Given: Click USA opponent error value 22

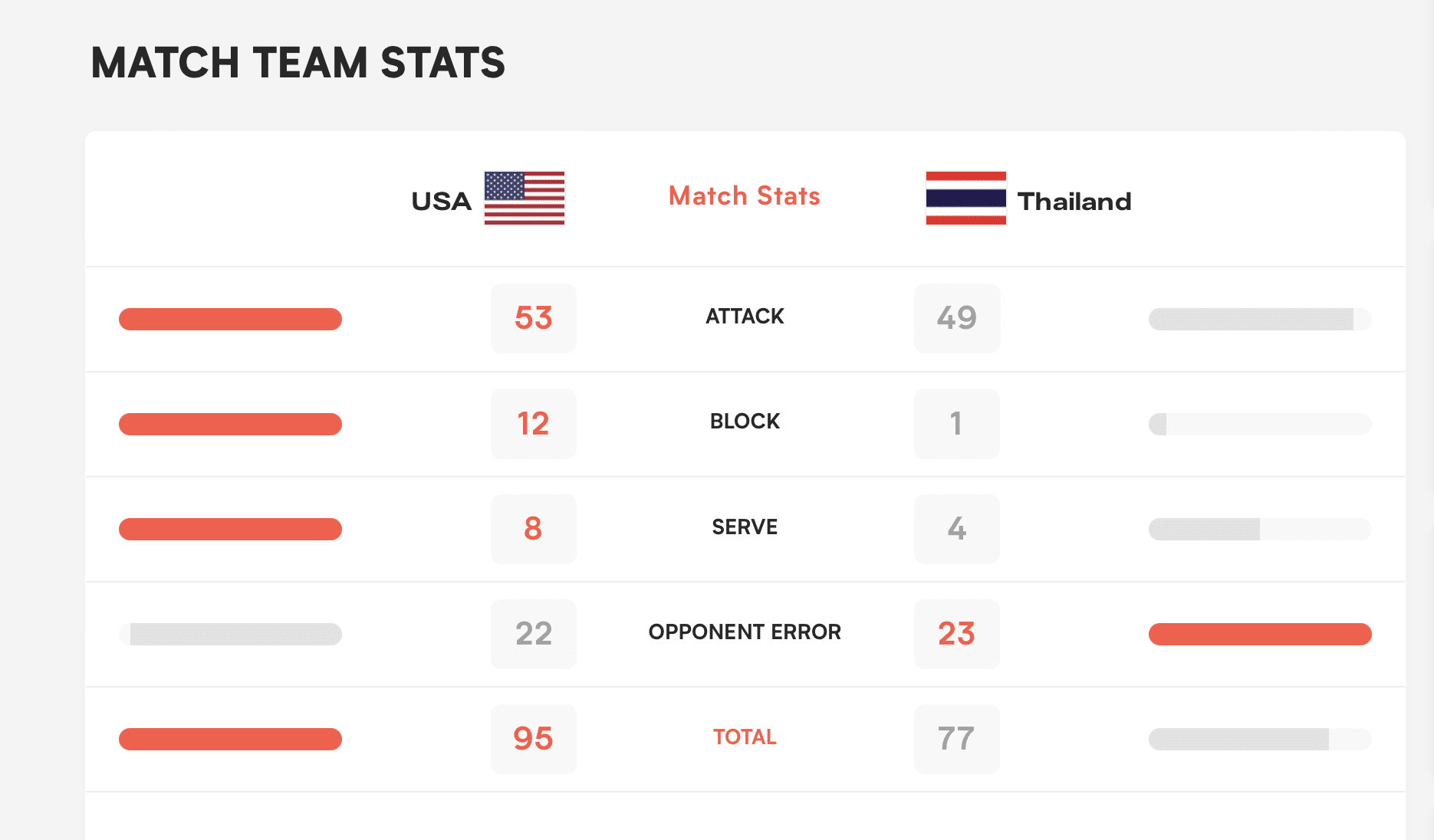Looking at the screenshot, I should [534, 634].
